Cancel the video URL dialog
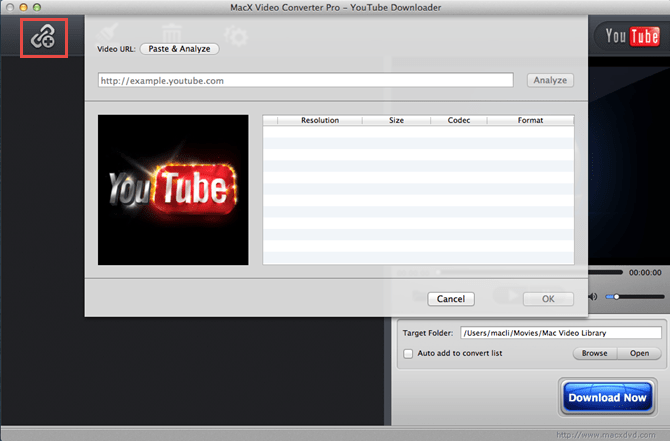The image size is (670, 441). pyautogui.click(x=450, y=299)
